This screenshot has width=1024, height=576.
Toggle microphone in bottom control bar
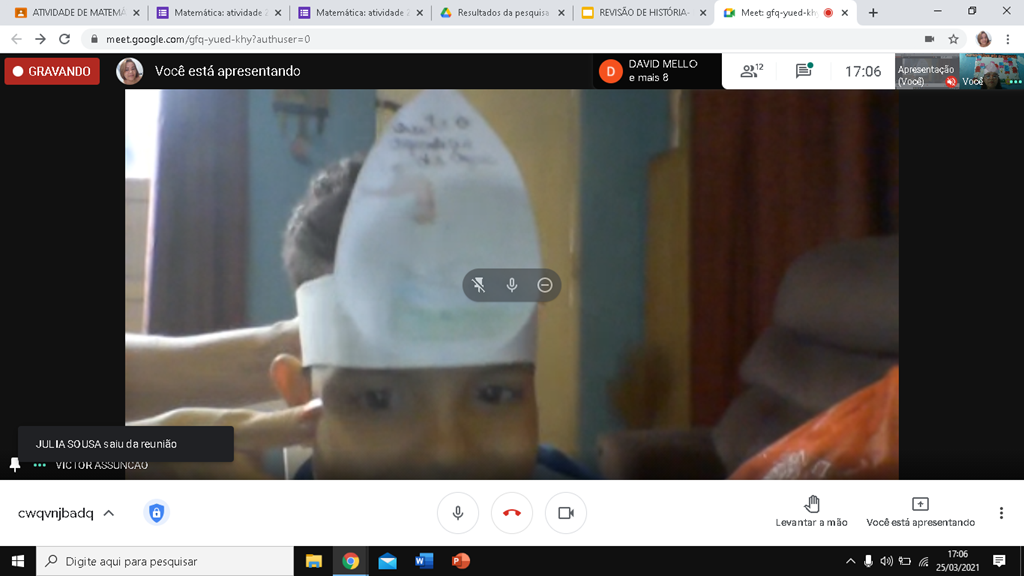tap(458, 513)
